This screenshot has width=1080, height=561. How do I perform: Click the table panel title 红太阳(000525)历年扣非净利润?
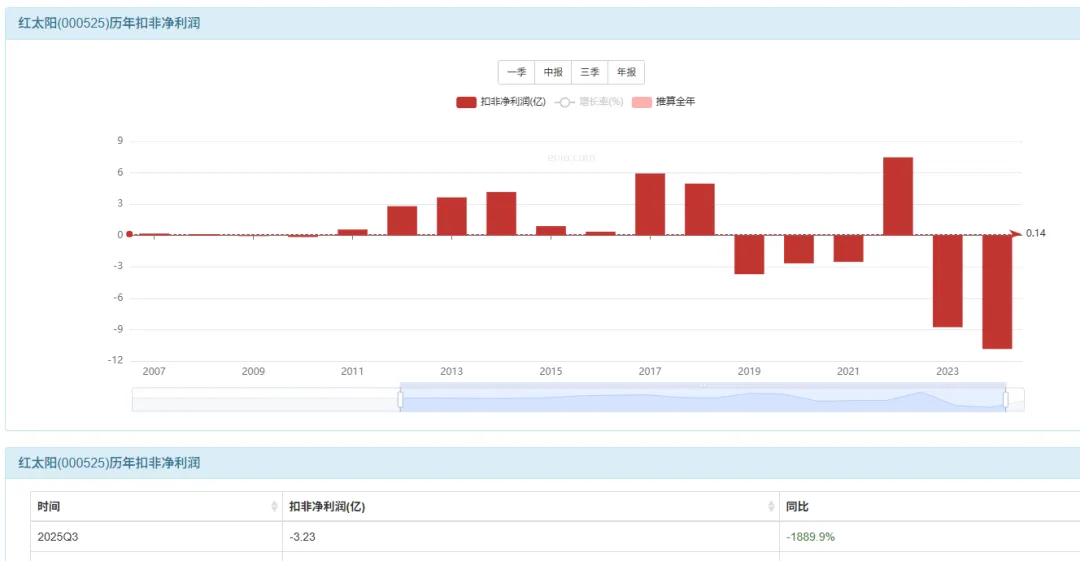109,462
